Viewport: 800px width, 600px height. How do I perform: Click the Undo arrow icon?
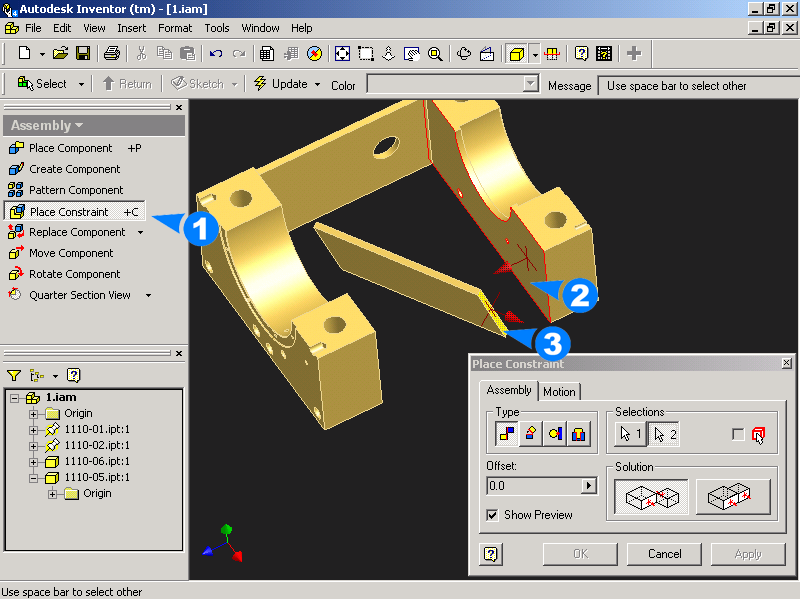click(x=216, y=54)
